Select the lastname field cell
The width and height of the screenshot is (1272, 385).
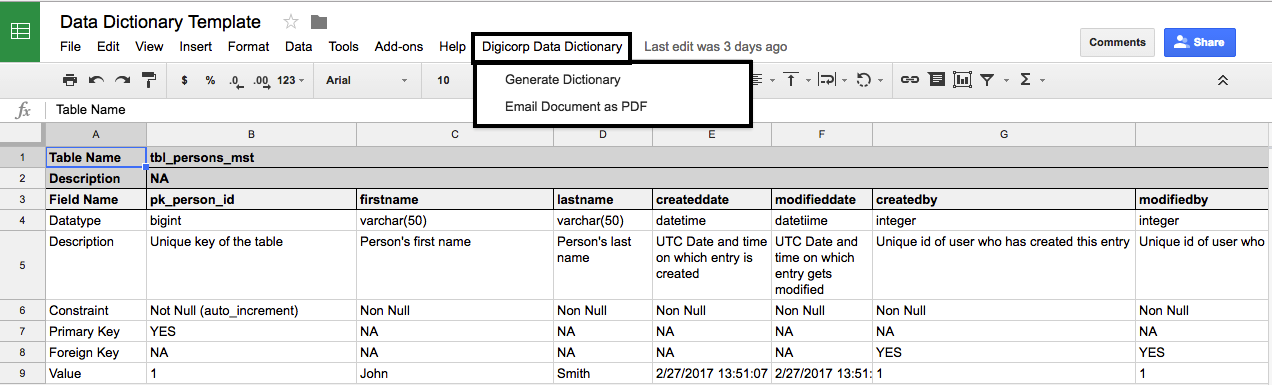(x=603, y=199)
